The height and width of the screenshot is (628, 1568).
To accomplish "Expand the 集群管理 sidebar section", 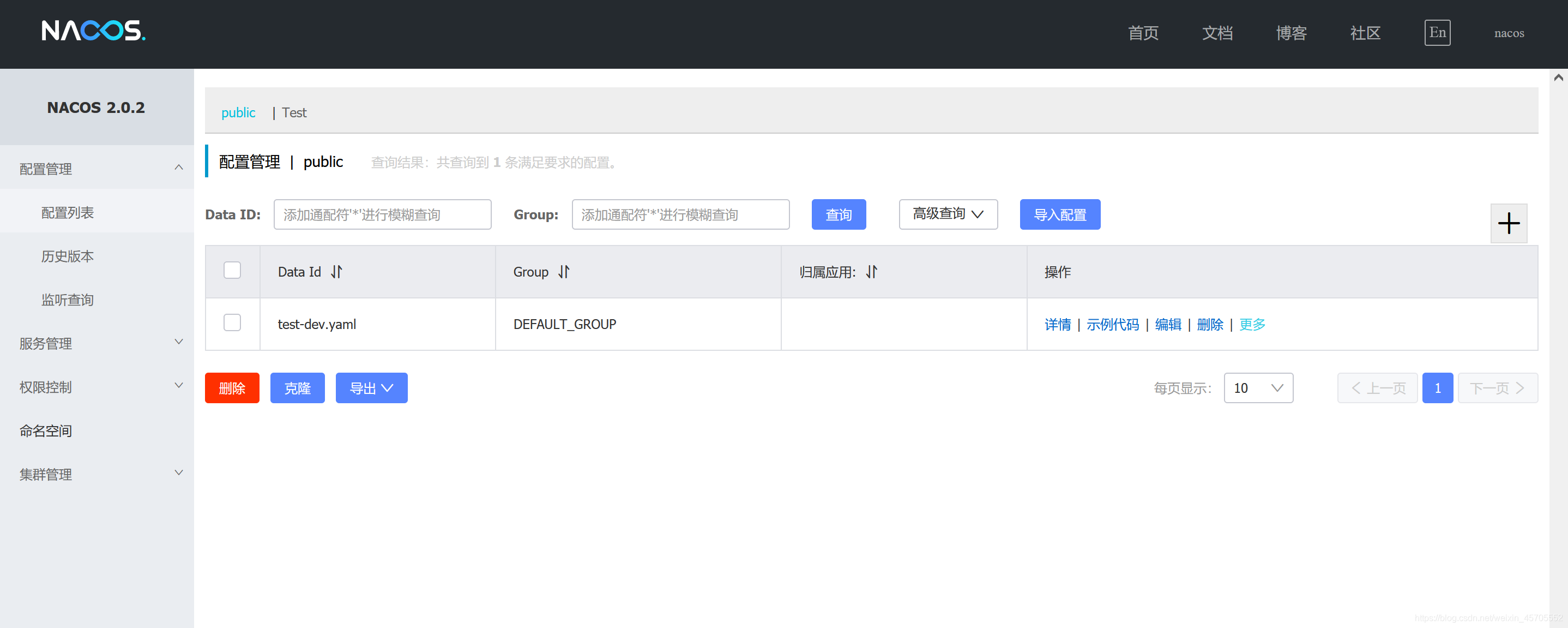I will point(97,474).
